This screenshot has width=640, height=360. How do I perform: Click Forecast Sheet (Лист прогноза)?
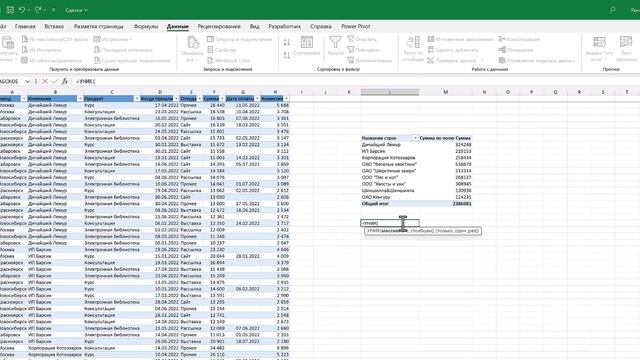(x=626, y=49)
